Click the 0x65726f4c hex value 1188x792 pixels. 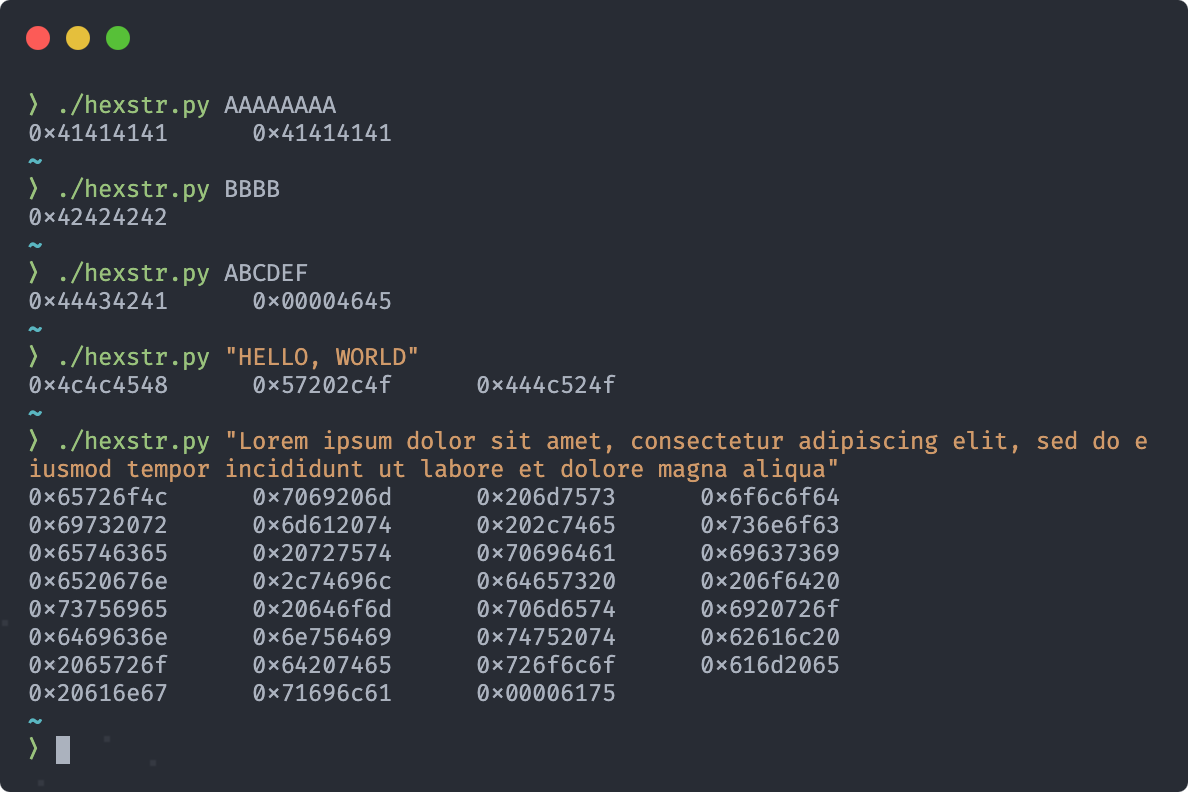pos(98,497)
